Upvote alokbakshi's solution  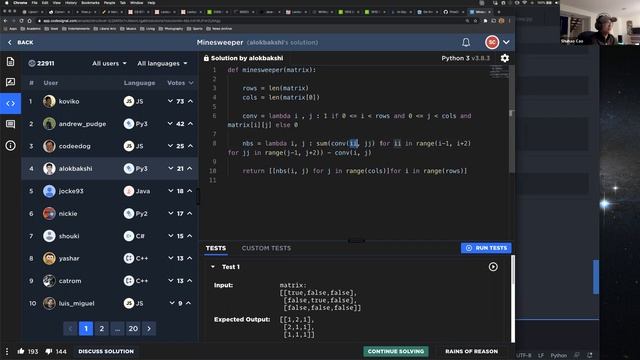(x=190, y=169)
